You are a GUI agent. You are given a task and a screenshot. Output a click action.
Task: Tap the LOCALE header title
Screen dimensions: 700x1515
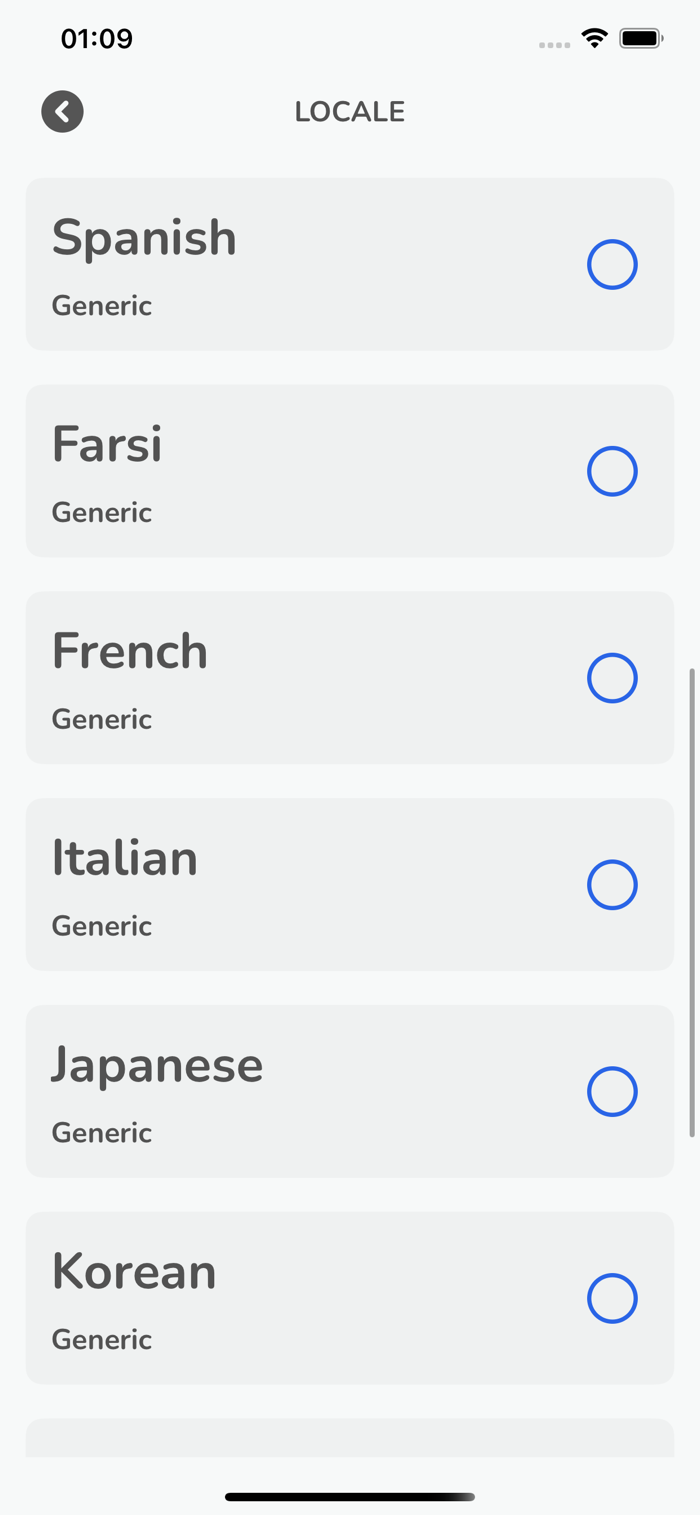point(350,112)
